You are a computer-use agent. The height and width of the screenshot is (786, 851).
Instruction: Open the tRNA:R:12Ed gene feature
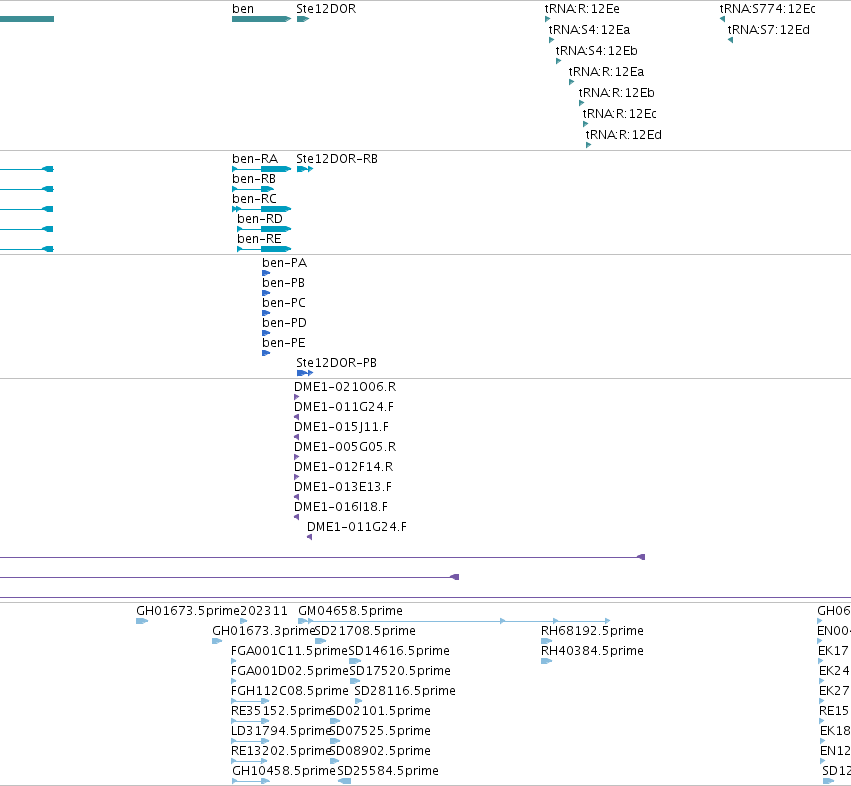pos(624,135)
